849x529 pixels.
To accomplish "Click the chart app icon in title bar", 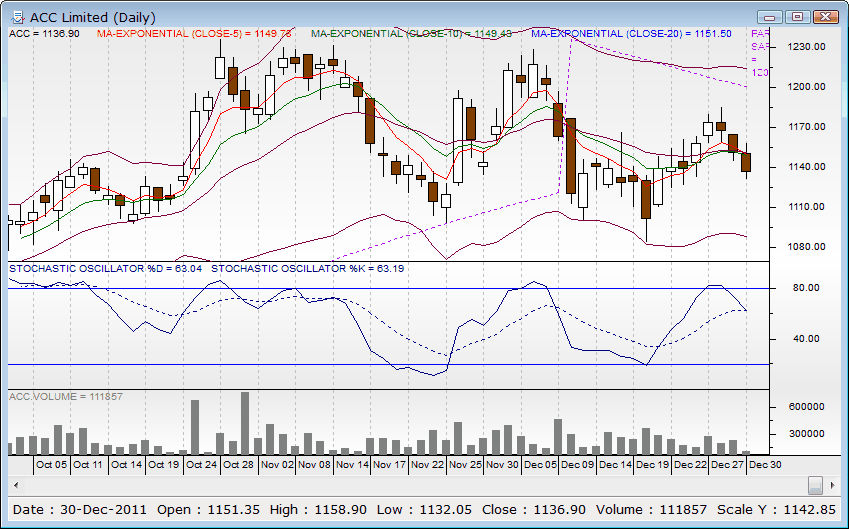I will coord(17,17).
